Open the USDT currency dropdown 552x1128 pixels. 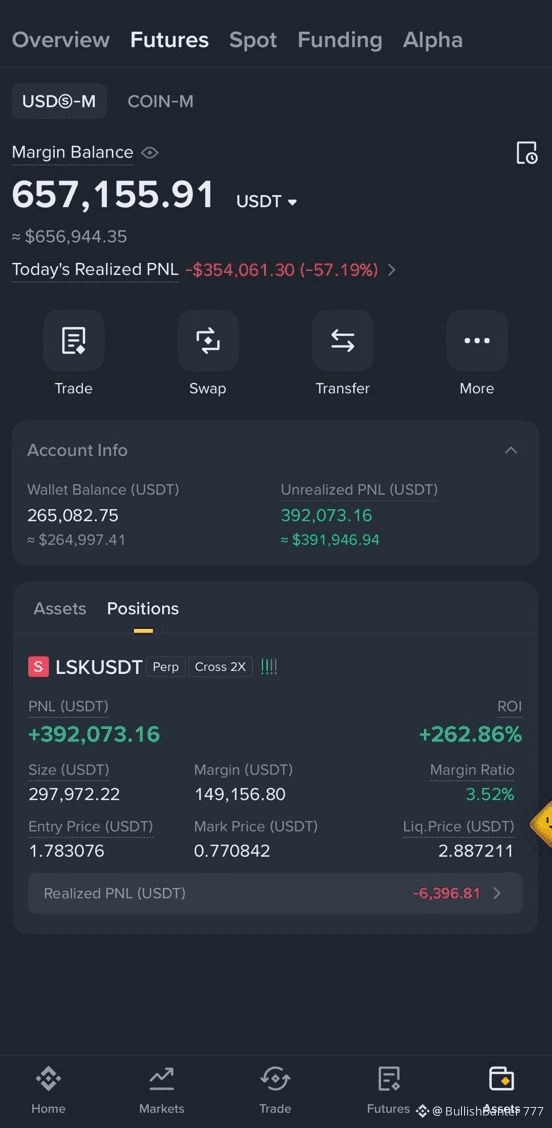tap(266, 201)
